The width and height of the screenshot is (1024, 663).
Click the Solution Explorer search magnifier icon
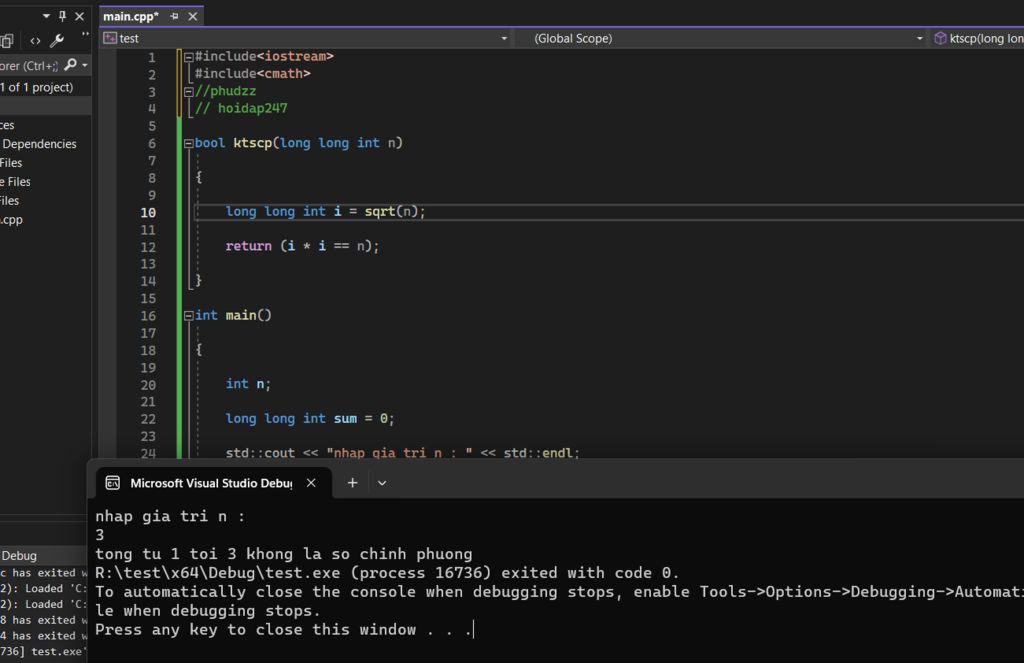click(70, 65)
